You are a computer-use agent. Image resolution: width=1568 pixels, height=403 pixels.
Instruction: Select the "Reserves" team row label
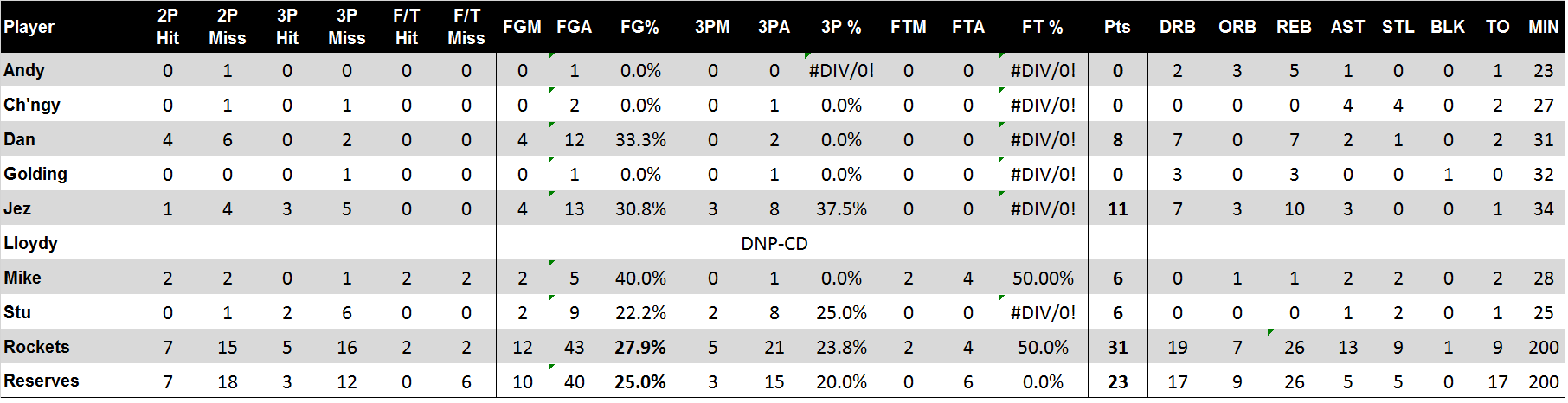pyautogui.click(x=42, y=381)
